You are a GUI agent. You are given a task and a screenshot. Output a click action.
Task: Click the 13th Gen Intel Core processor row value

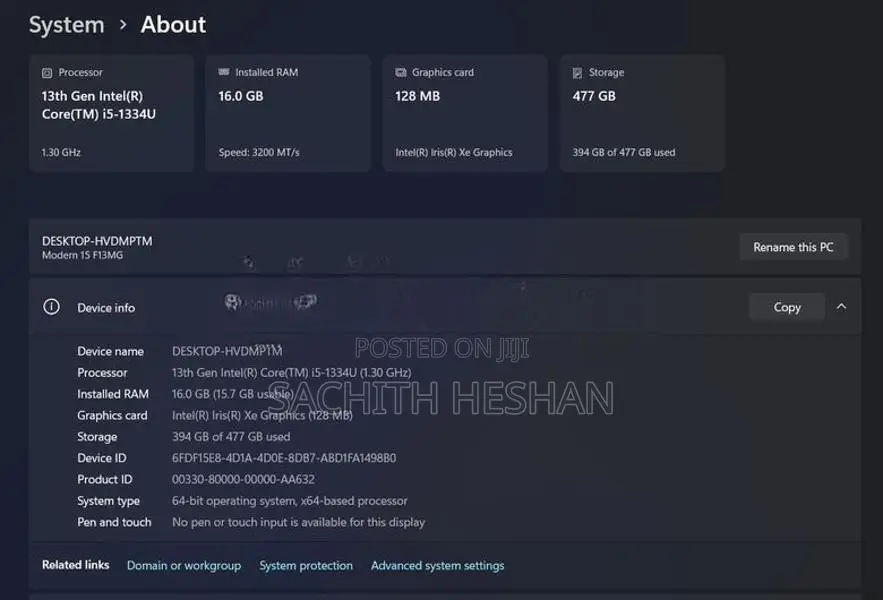[291, 372]
